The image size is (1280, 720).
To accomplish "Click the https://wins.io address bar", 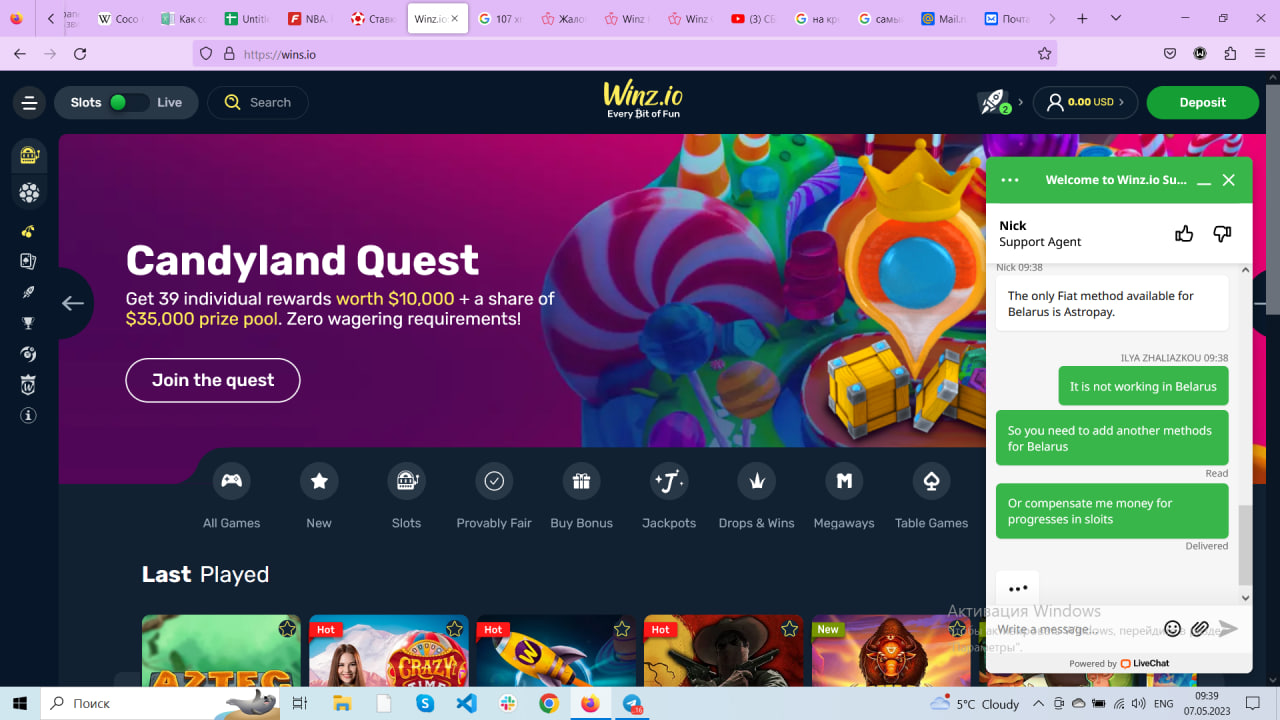I will coord(625,54).
